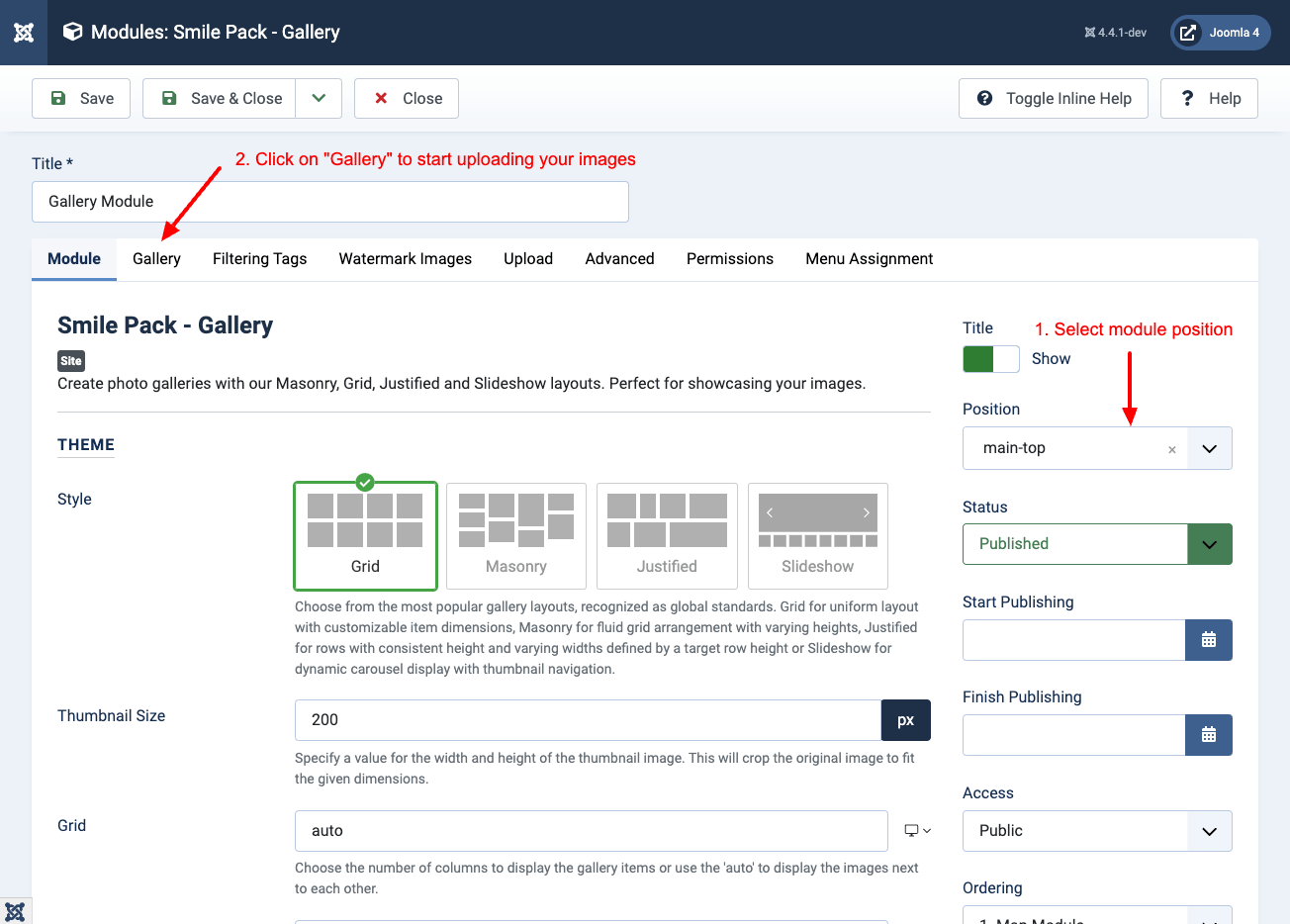Click the Joomla logo in the header

click(x=24, y=33)
